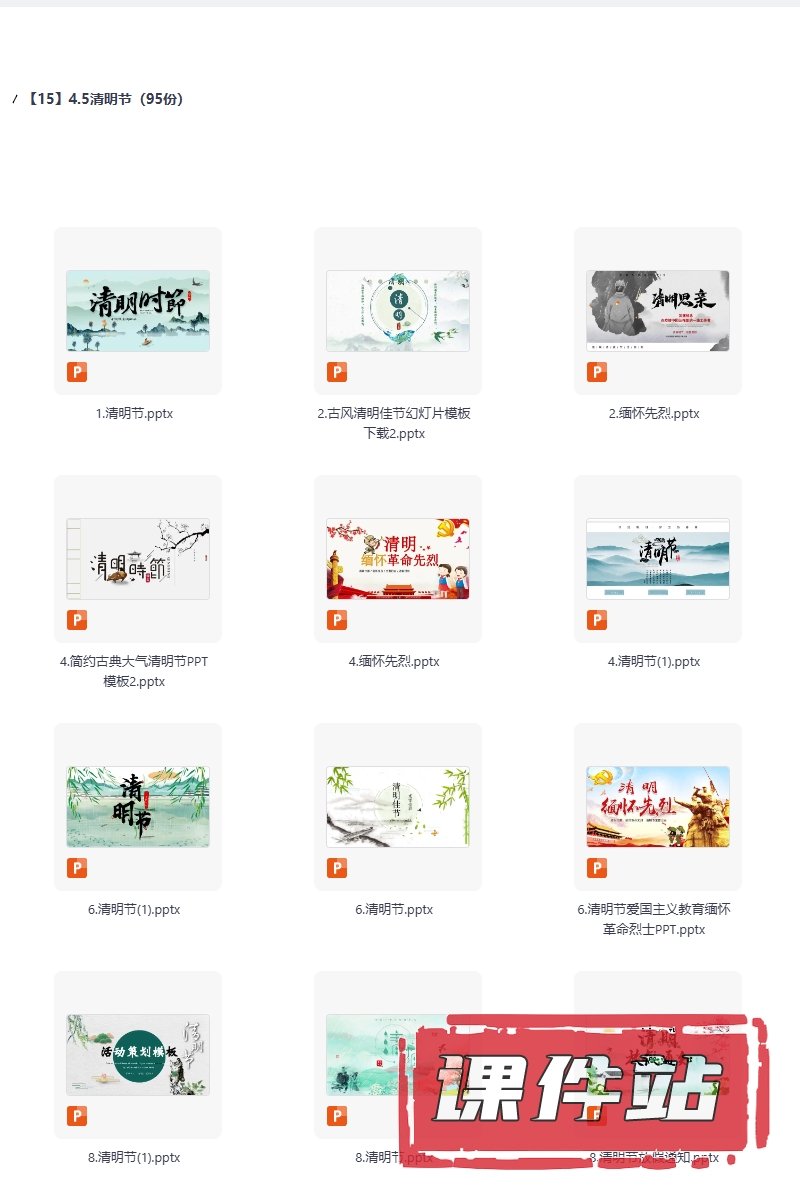800x1200 pixels.
Task: Open the 活动策划模板 green circle thumbnail
Action: click(138, 1054)
